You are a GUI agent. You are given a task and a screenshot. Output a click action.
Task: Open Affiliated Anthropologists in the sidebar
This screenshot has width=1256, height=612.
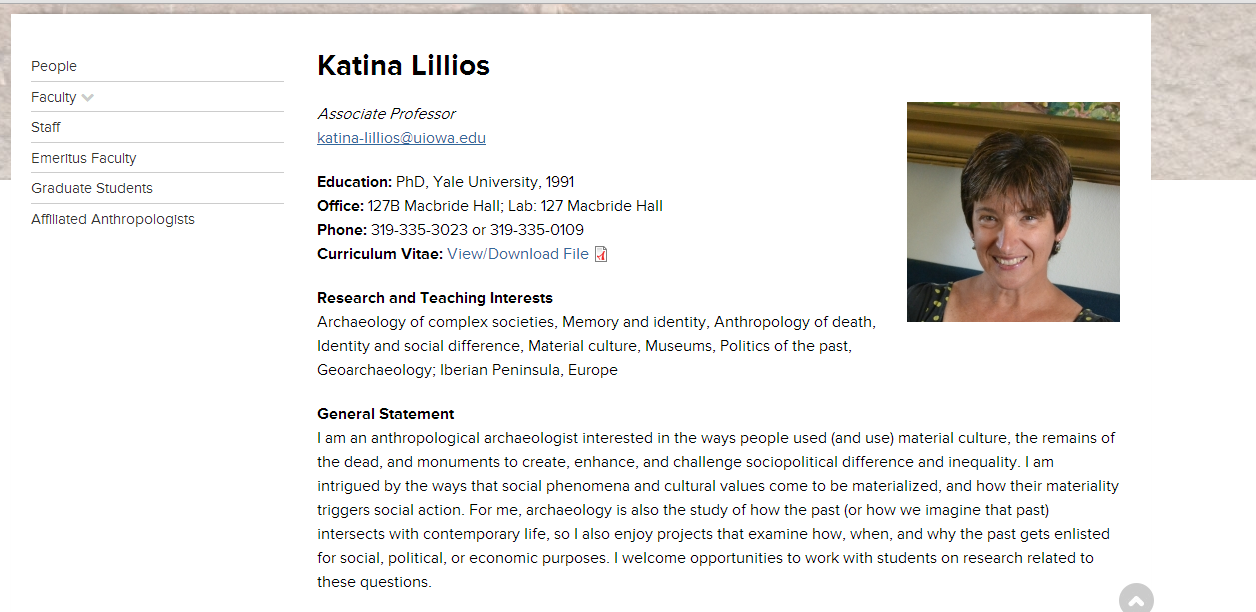pyautogui.click(x=113, y=219)
